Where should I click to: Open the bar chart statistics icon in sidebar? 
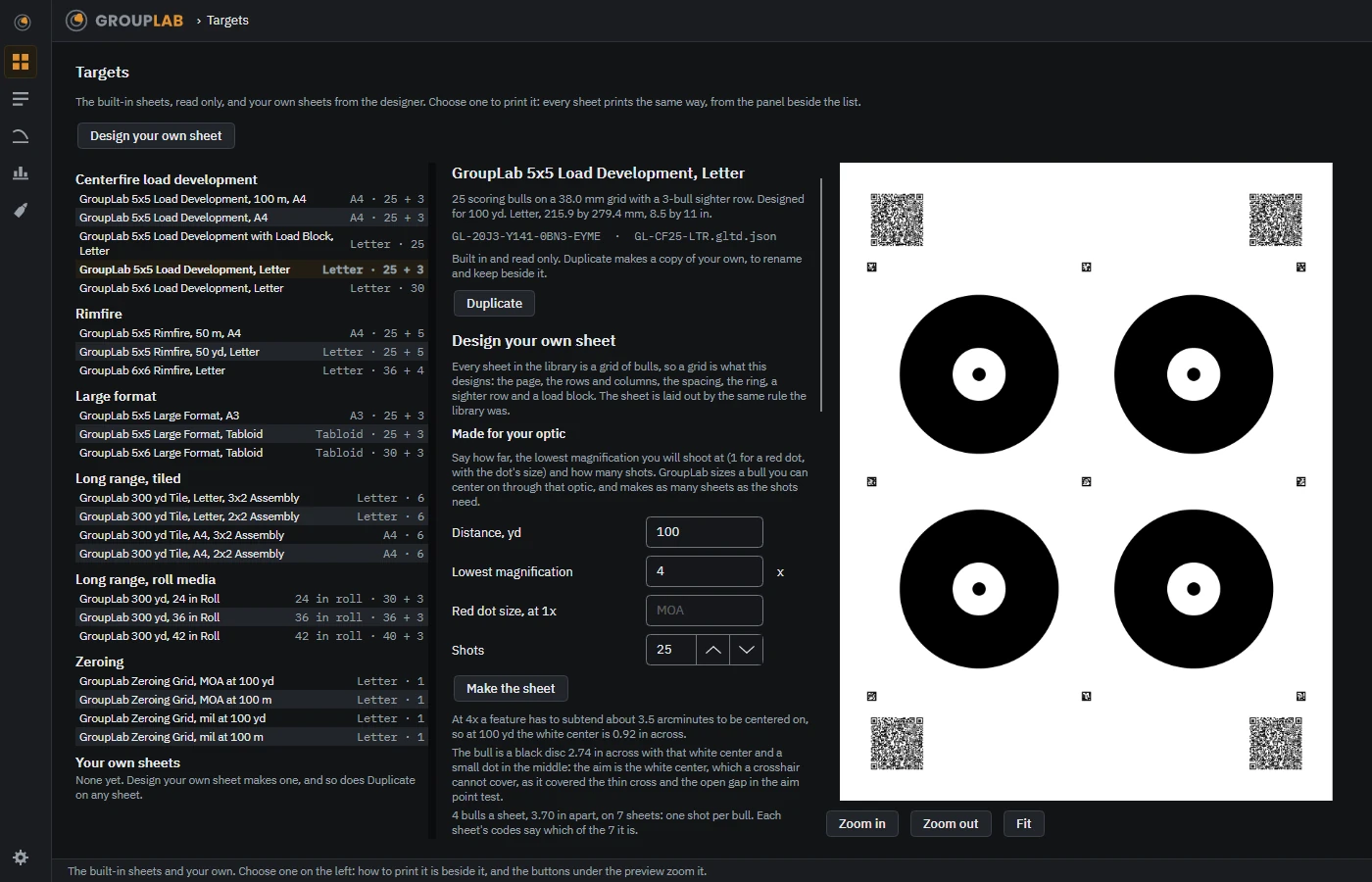21,173
